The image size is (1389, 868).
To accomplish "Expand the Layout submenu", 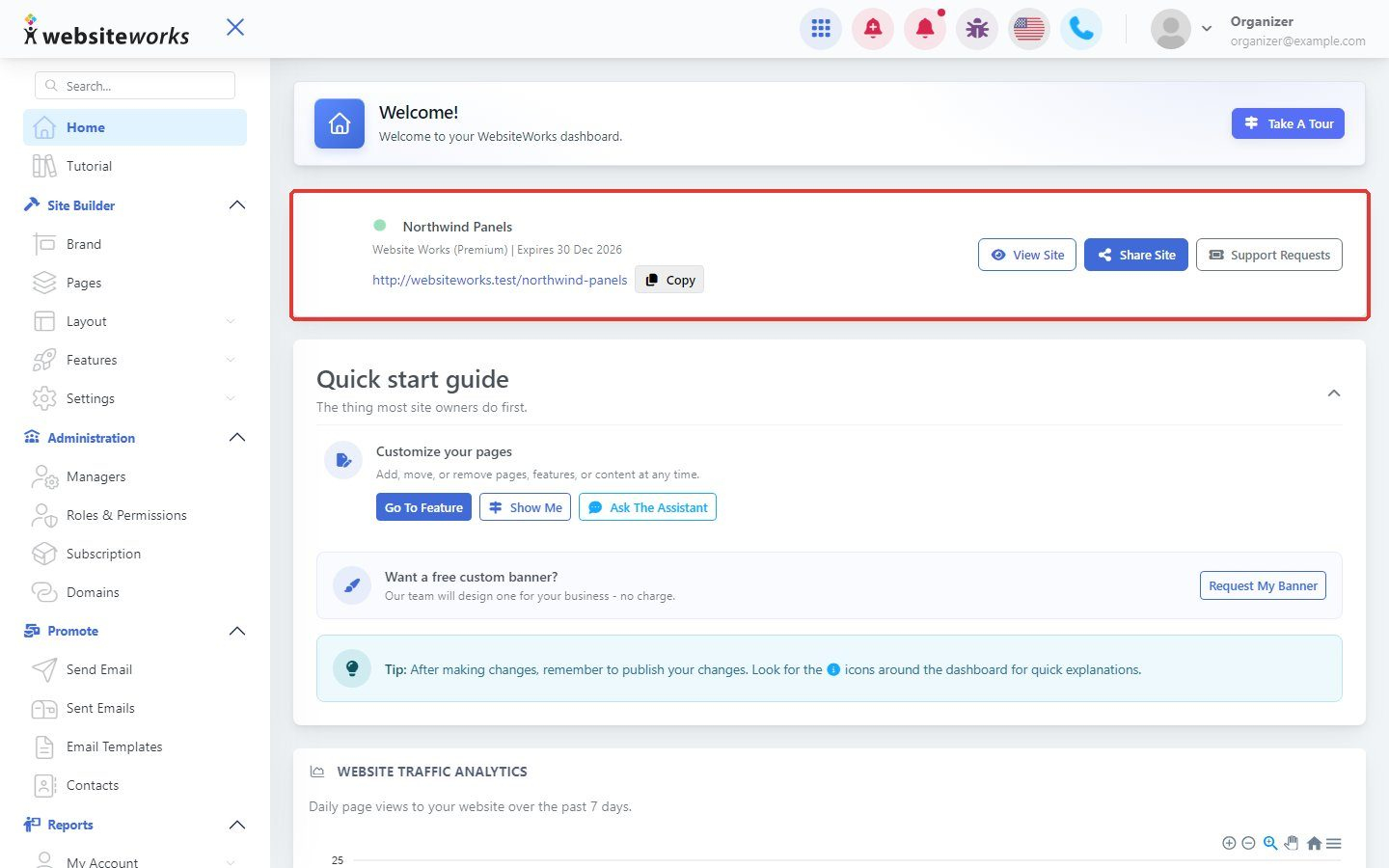I will point(231,321).
